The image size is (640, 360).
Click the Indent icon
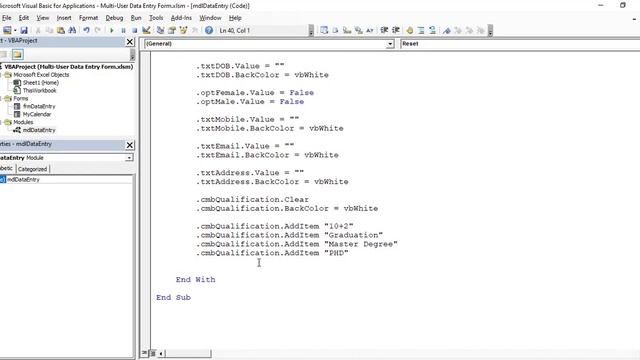[384, 30]
